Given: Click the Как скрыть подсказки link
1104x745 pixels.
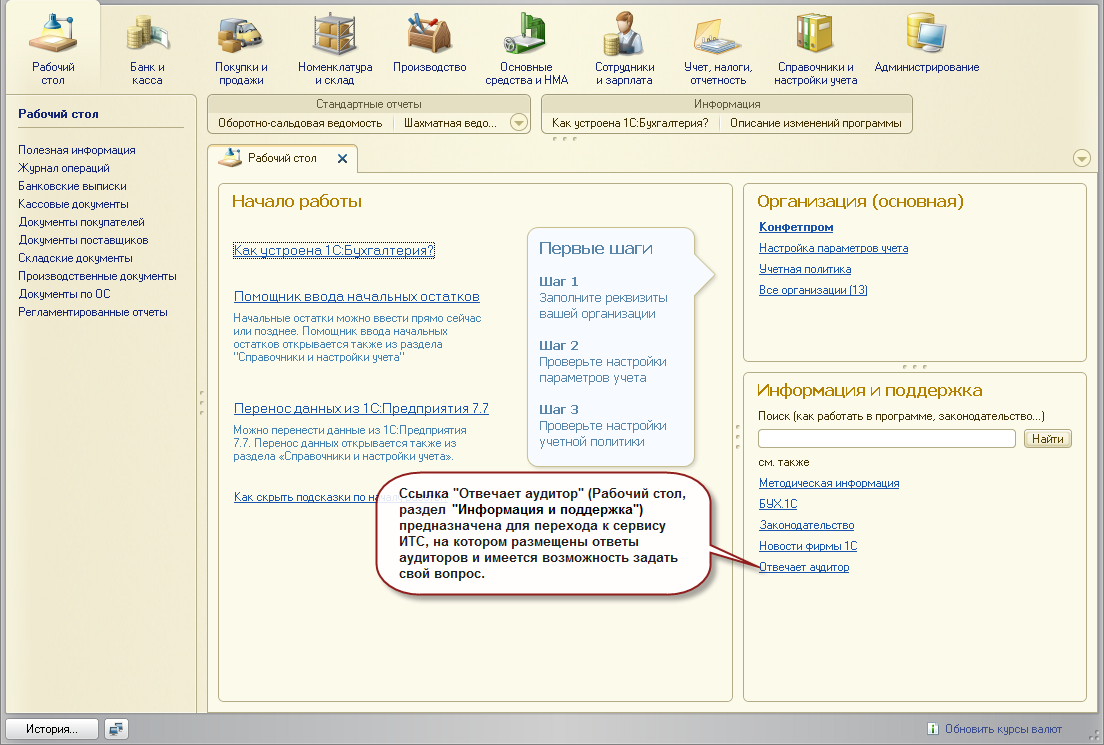Looking at the screenshot, I should click(306, 497).
